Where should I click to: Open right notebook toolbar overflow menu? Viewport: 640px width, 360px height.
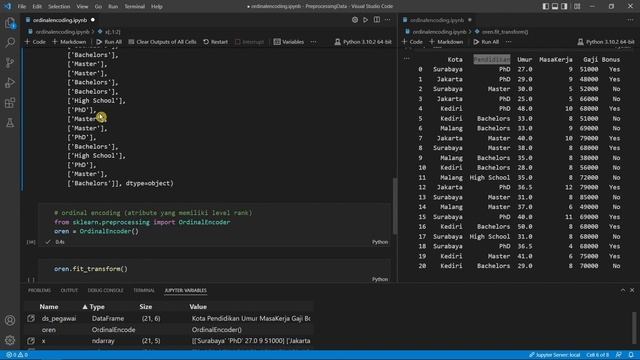click(509, 42)
